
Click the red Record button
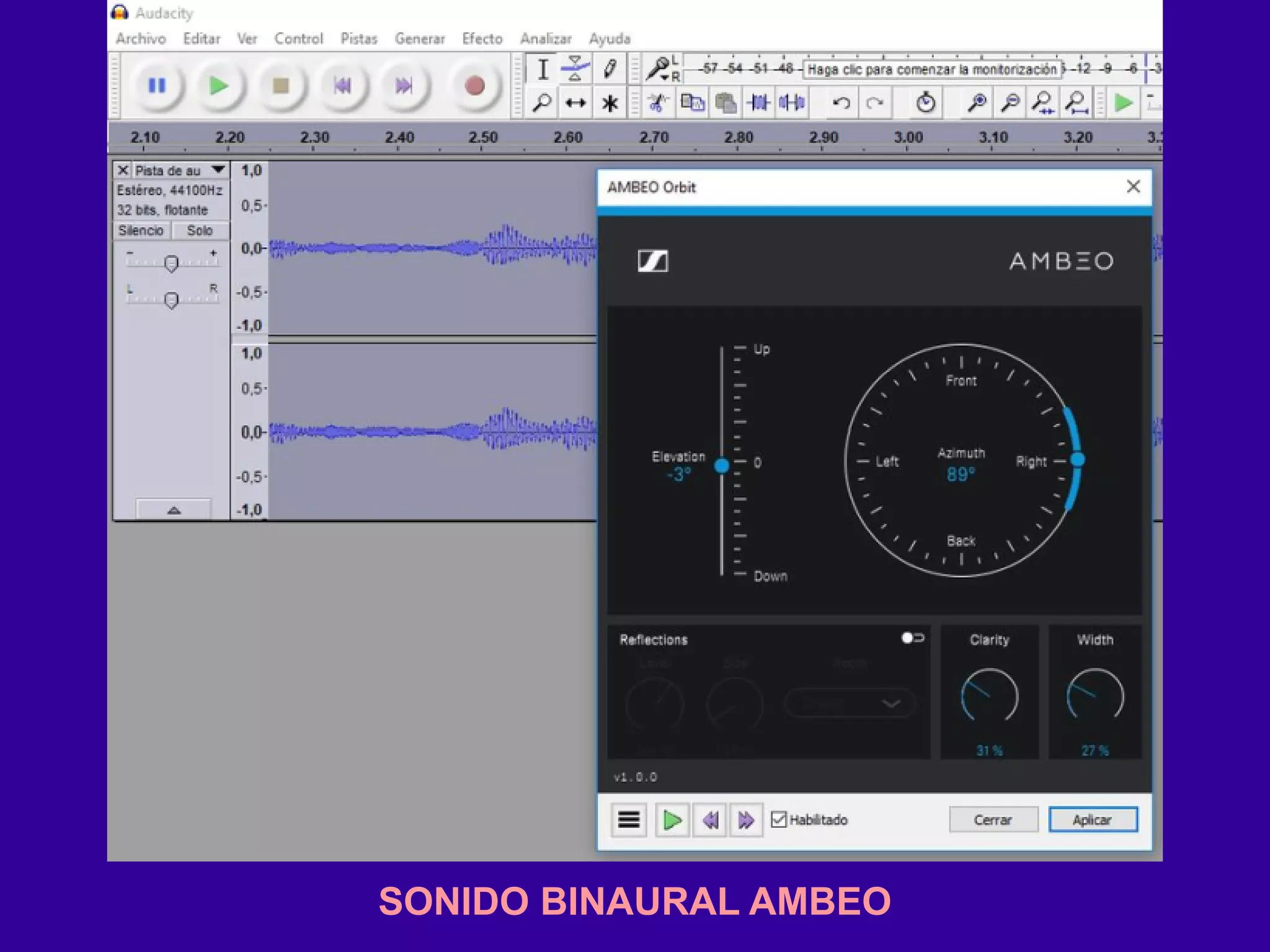(474, 86)
